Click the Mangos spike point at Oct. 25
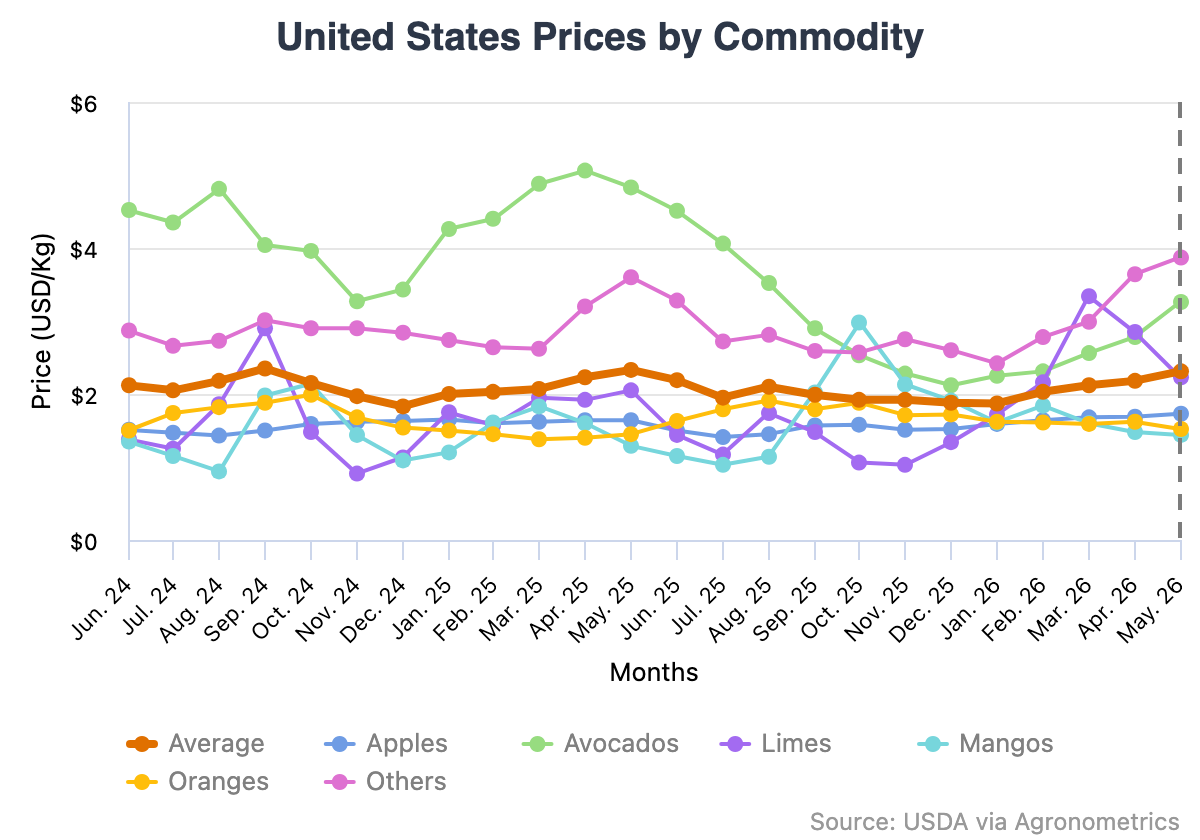Viewport: 1200px width, 840px height. [x=859, y=323]
